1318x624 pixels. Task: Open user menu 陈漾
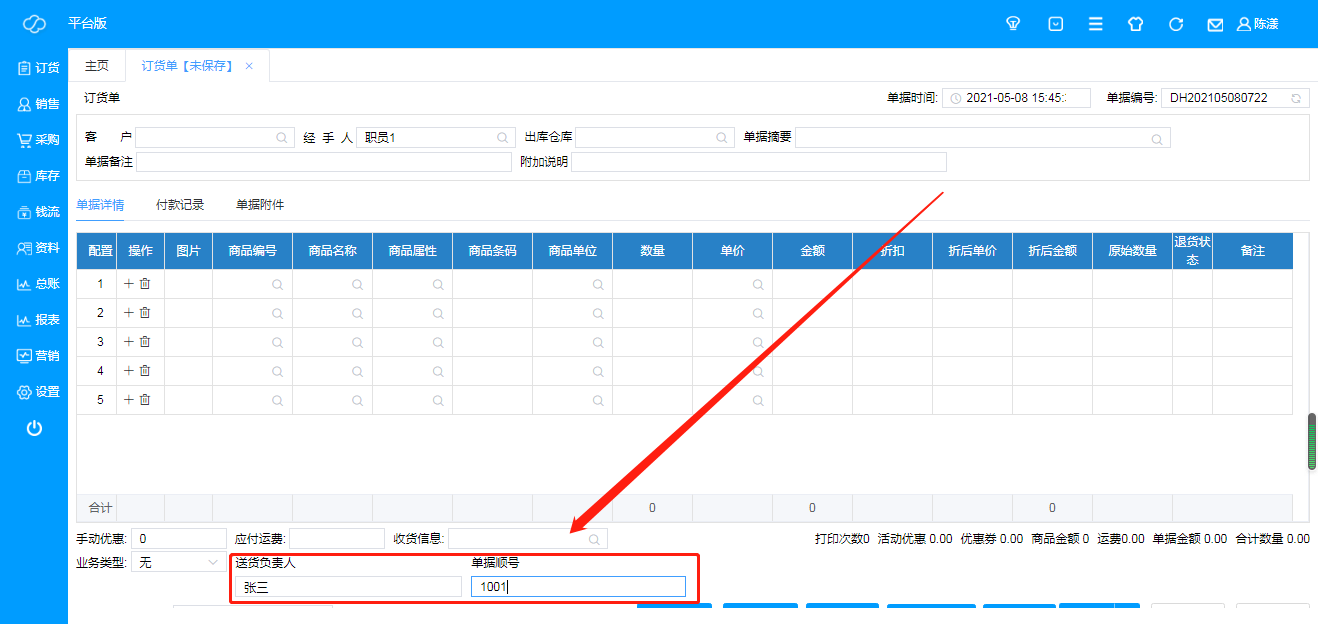(x=1258, y=24)
